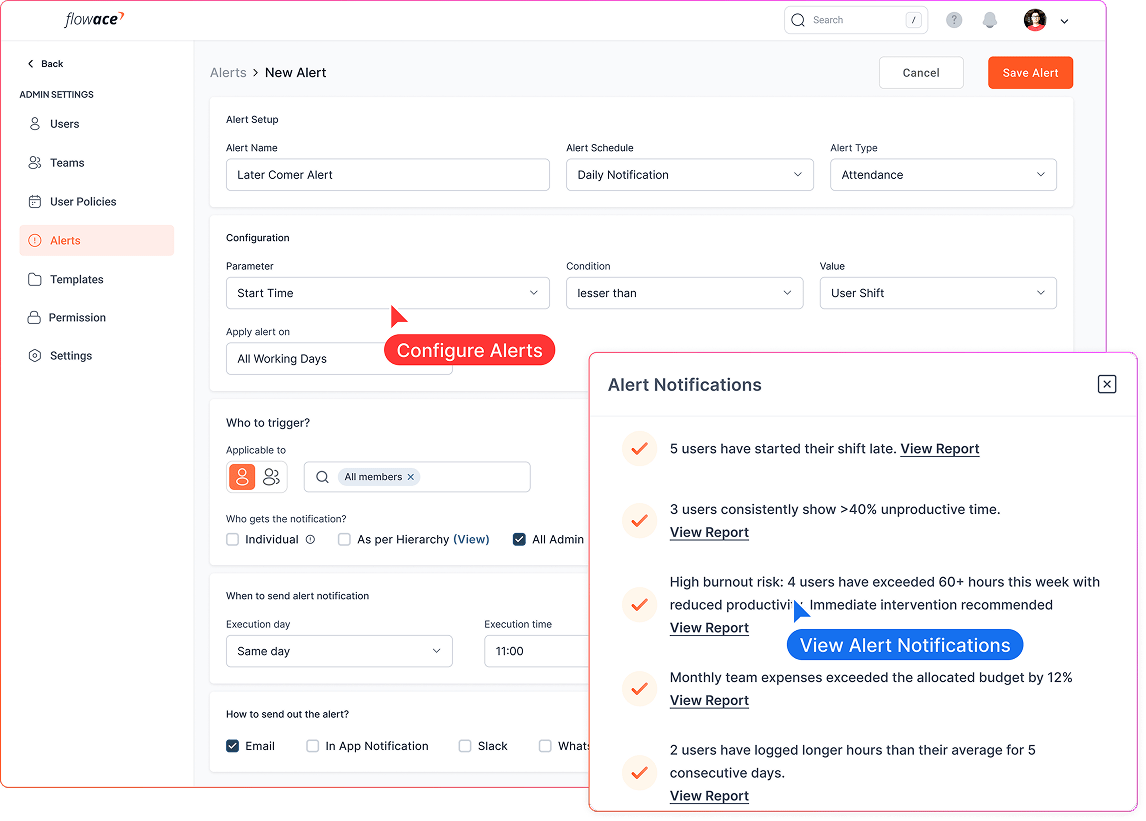Uncheck the Email delivery checkbox
The image size is (1146, 821).
(233, 746)
